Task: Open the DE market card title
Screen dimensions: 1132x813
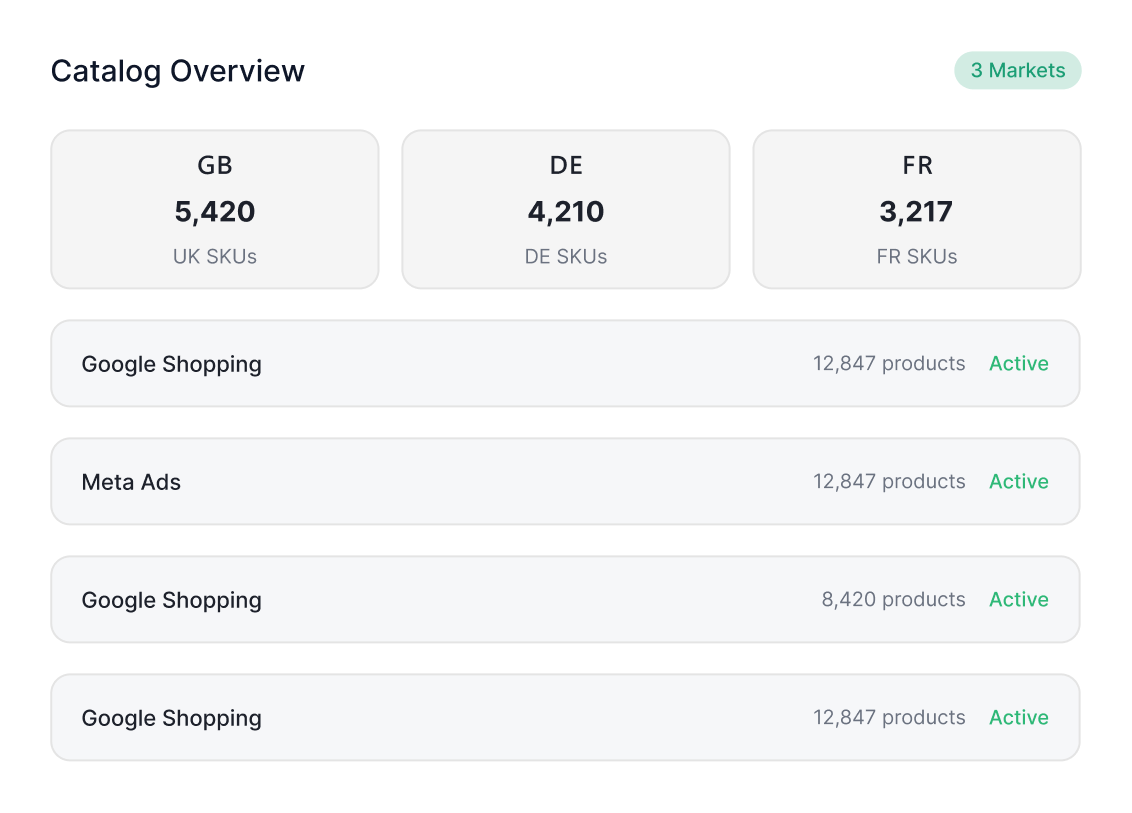Action: coord(566,165)
